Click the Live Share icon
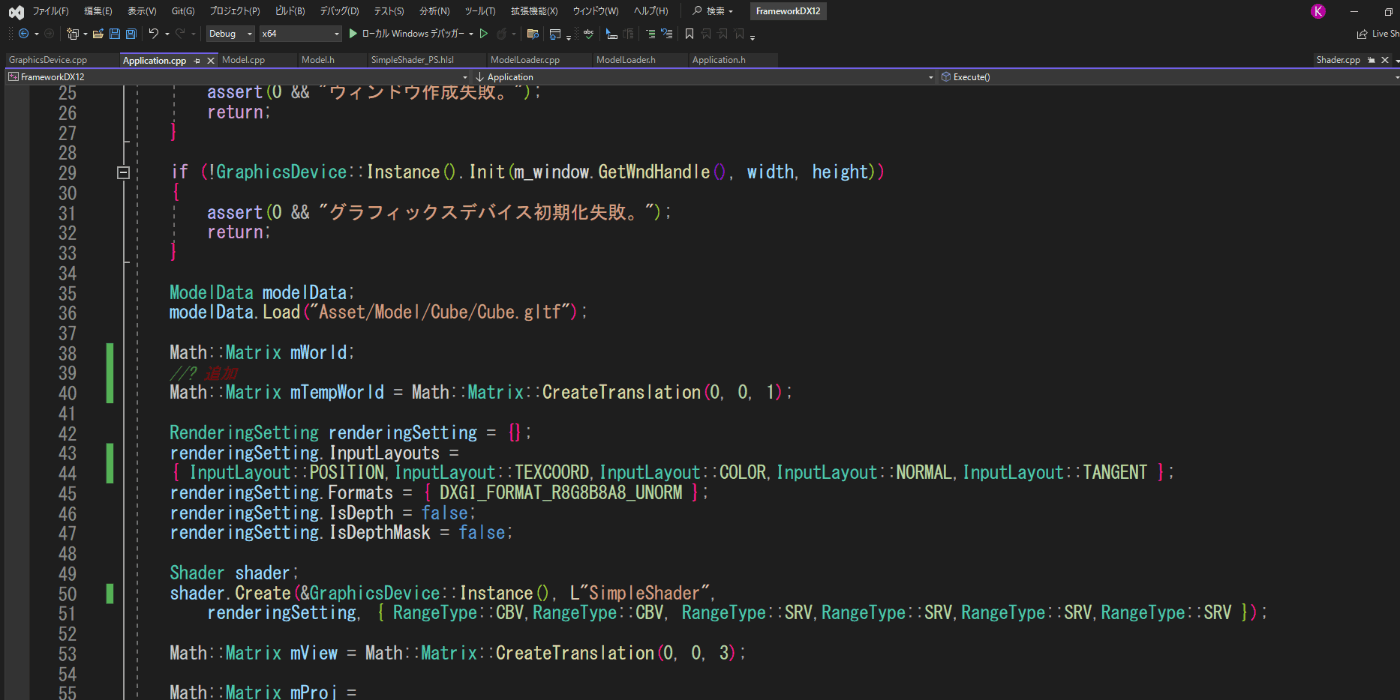Screen dimensions: 1400x700 (1362, 34)
